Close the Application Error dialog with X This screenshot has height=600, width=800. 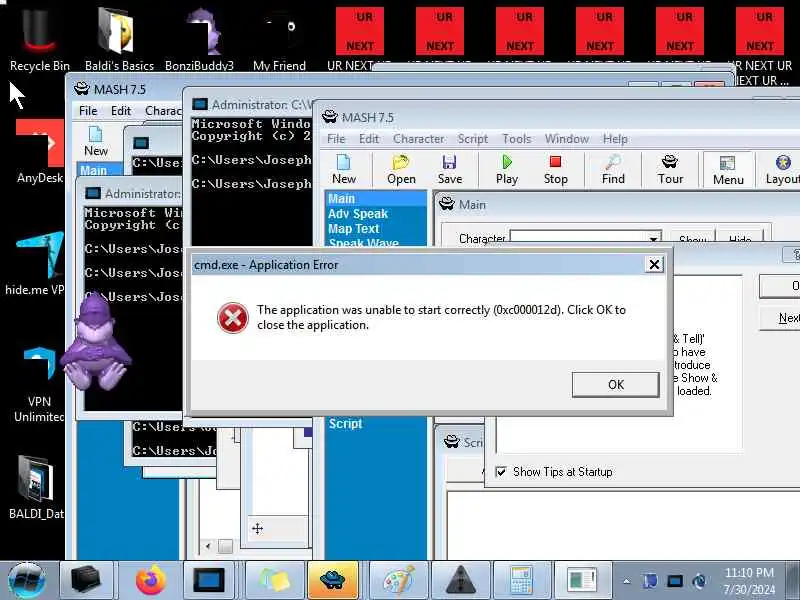click(654, 264)
